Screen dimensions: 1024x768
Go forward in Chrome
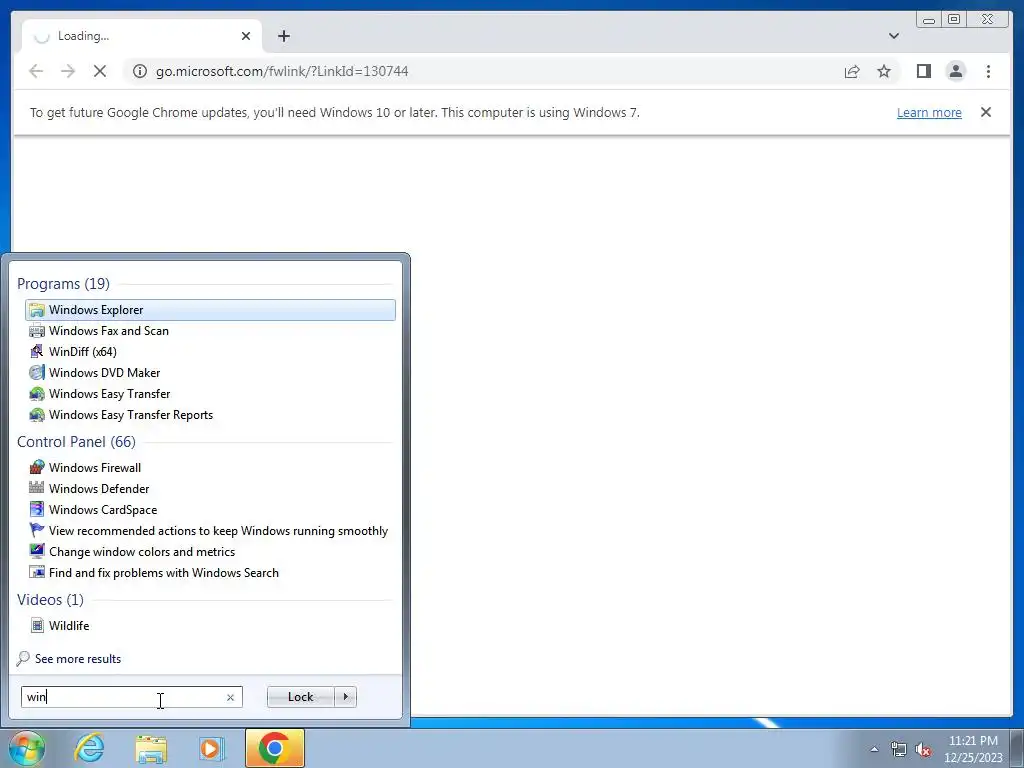pos(68,71)
